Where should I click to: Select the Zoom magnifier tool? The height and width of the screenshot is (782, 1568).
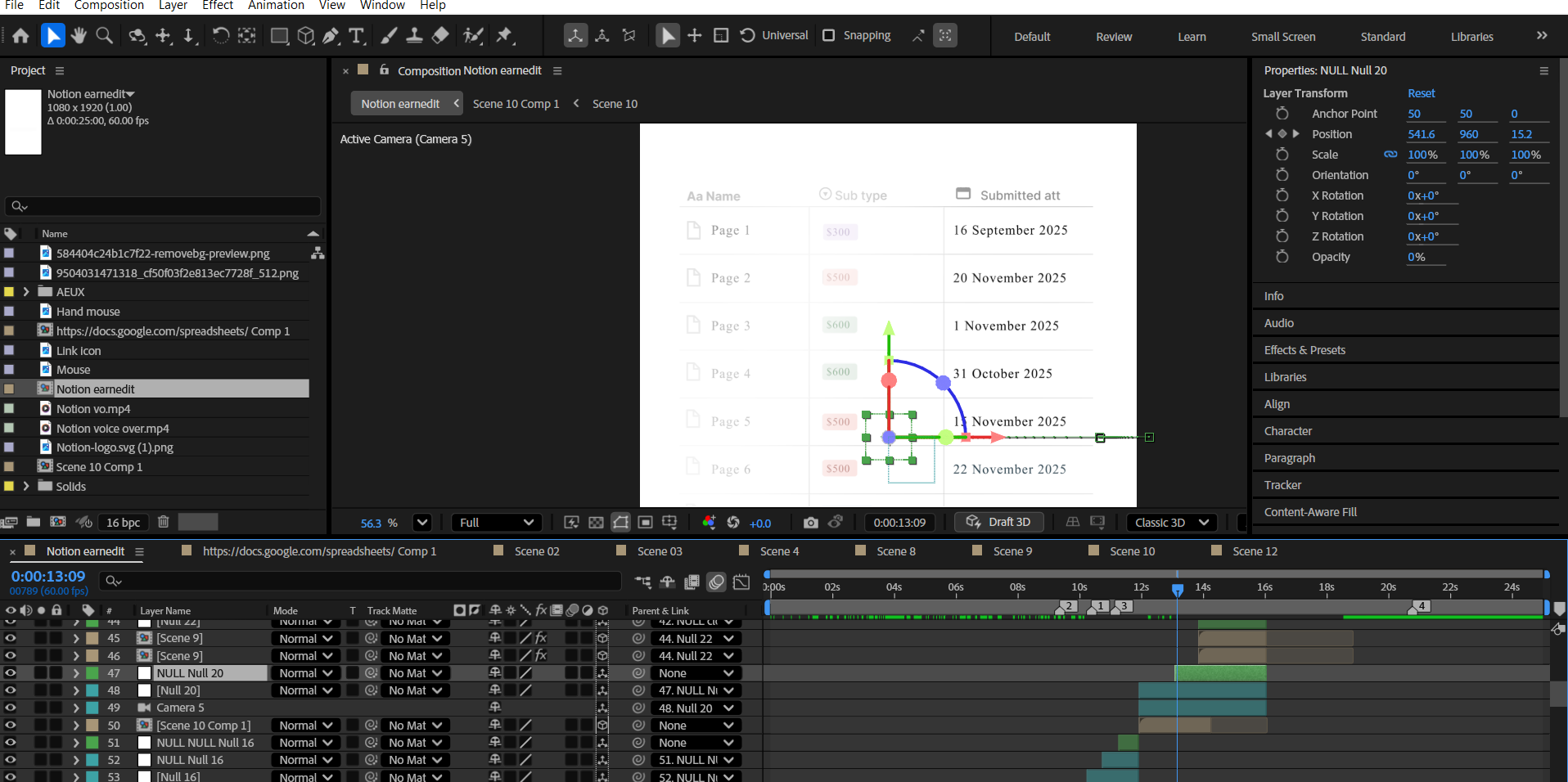click(x=105, y=36)
